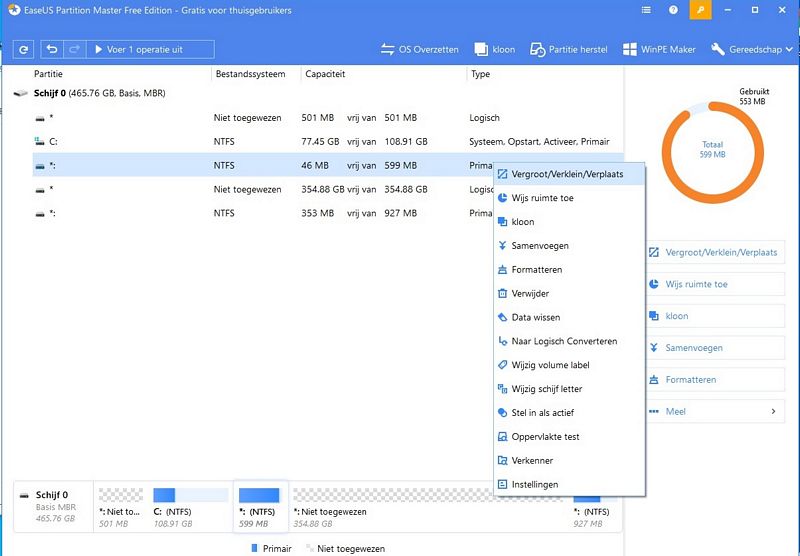Choose Data wissen from context menu

click(569, 317)
